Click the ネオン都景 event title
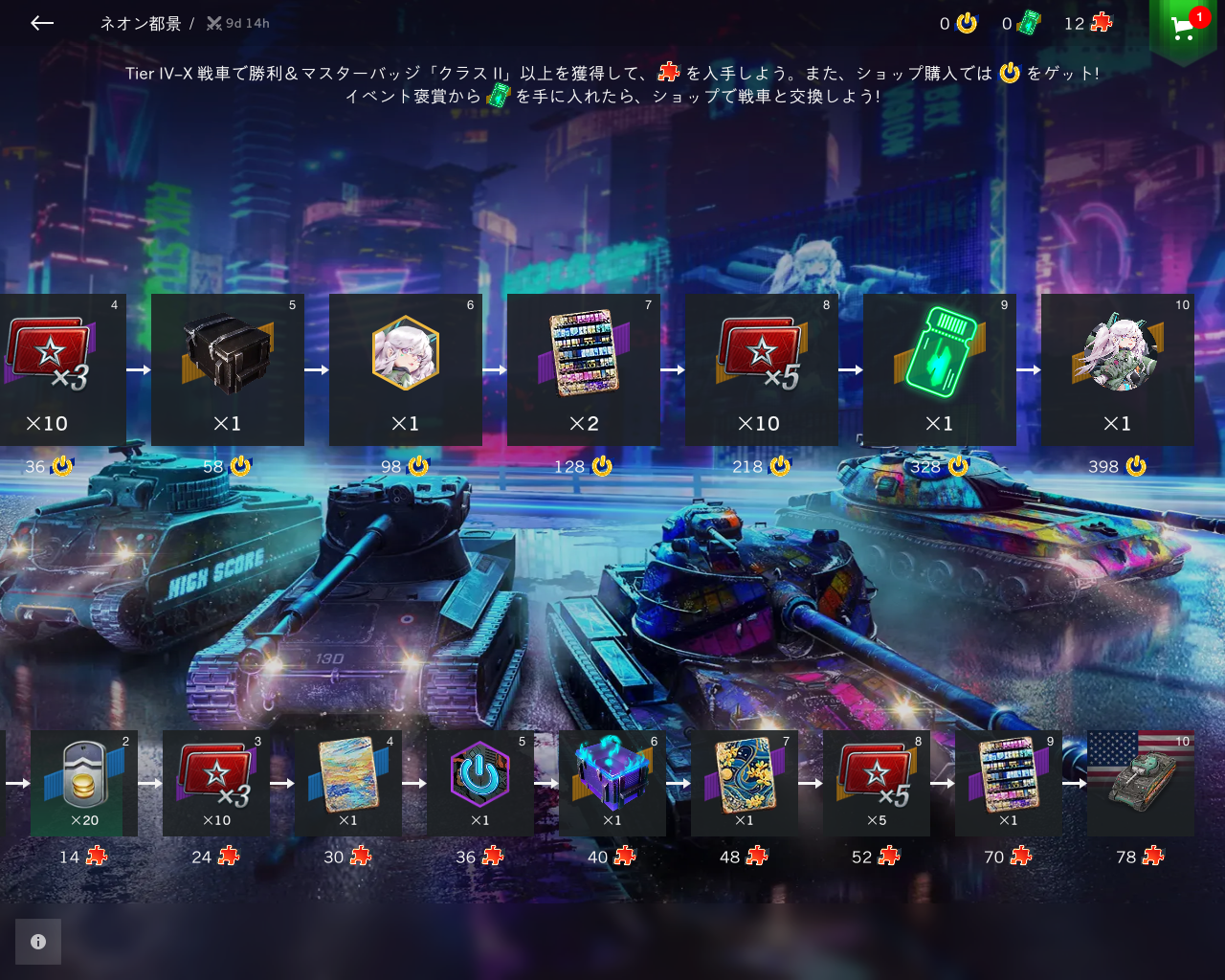 coord(141,23)
